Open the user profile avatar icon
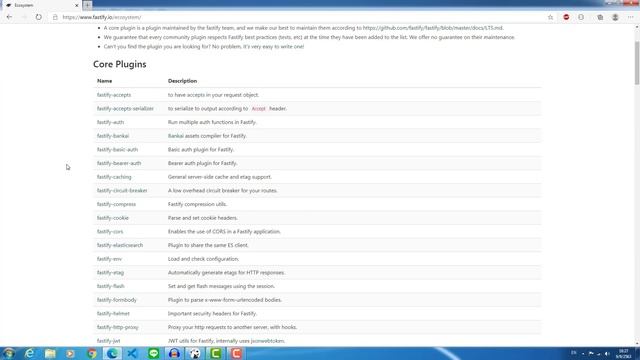 [615, 17]
